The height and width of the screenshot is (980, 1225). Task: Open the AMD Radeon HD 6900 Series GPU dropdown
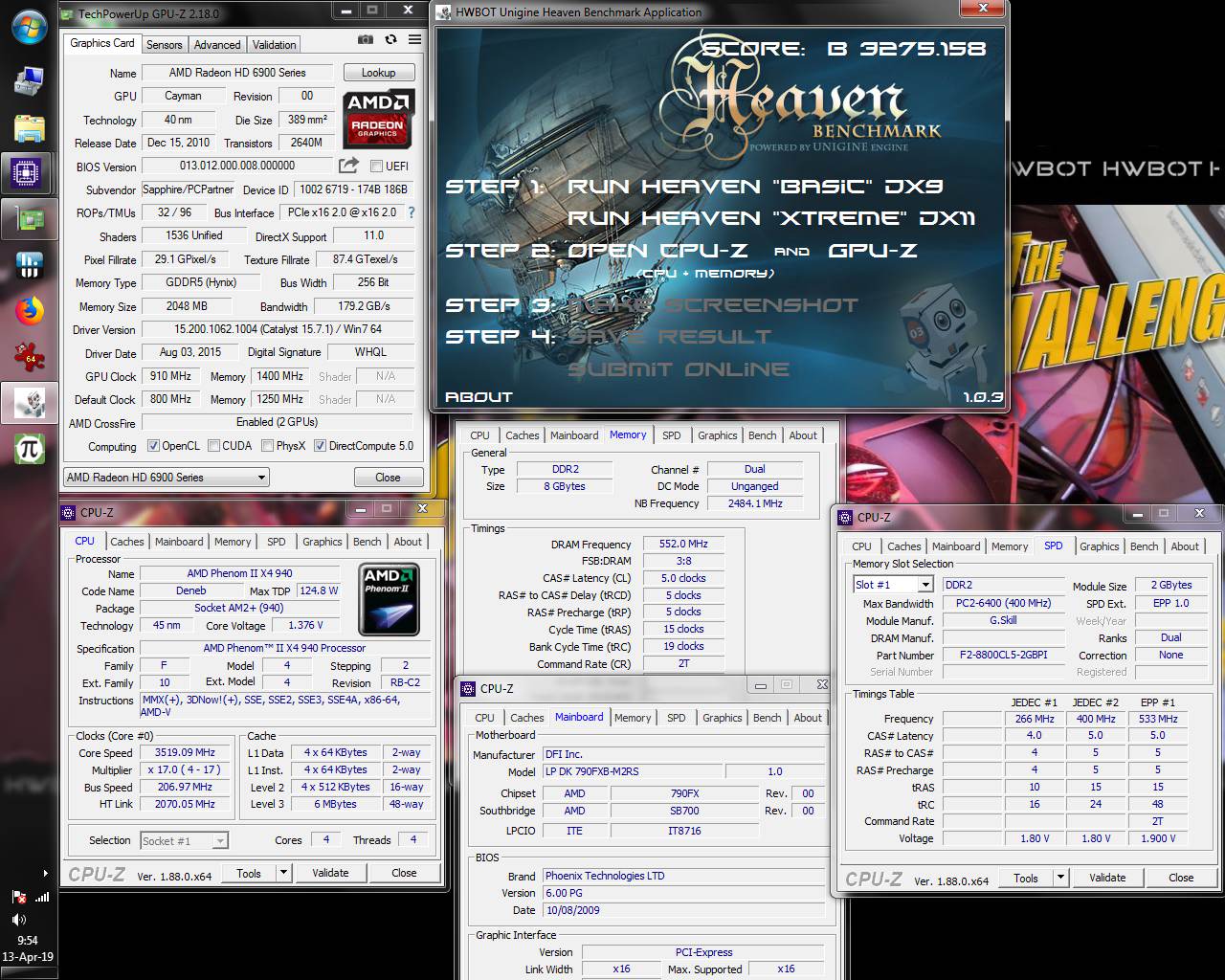point(167,477)
